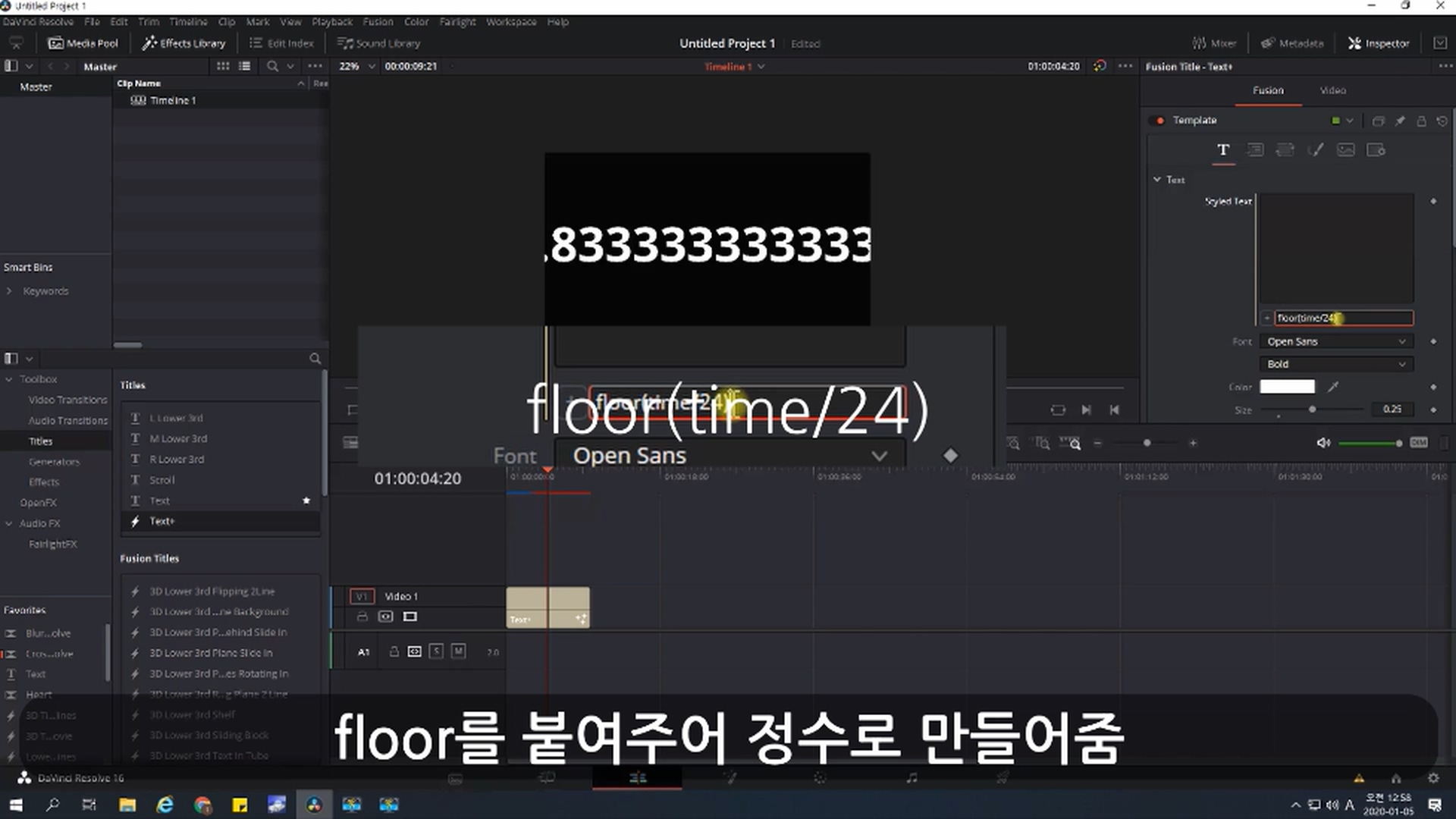This screenshot has width=1456, height=819.
Task: Open the Fusion menu
Action: (378, 22)
